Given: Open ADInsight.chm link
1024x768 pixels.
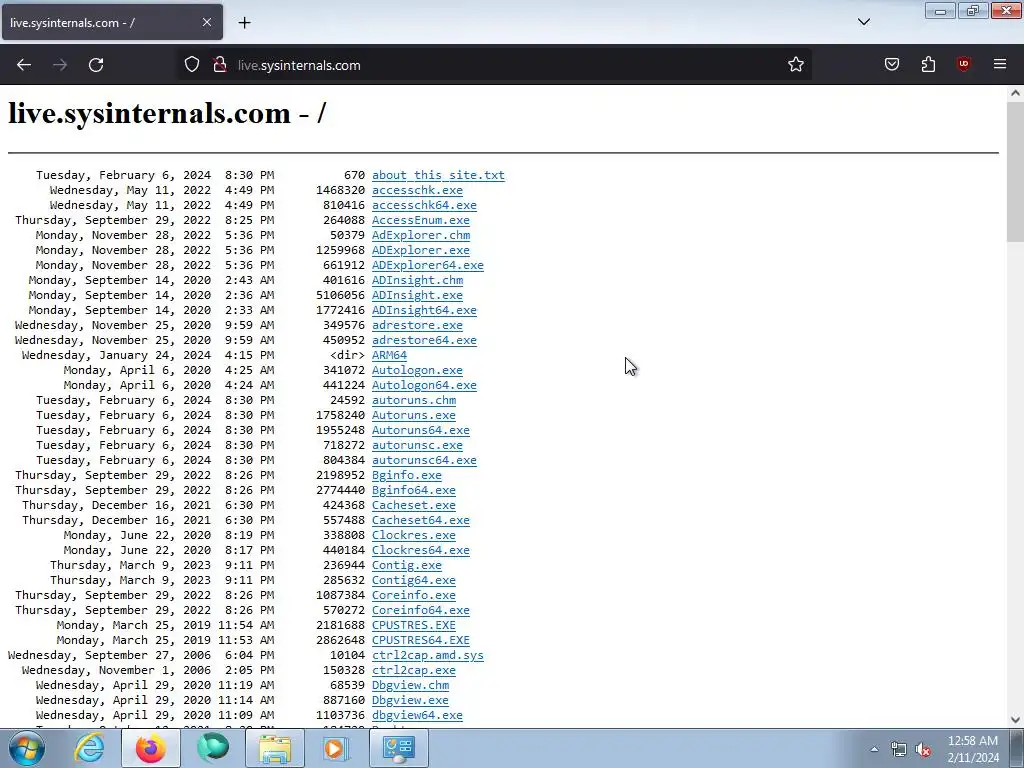Looking at the screenshot, I should (x=417, y=280).
